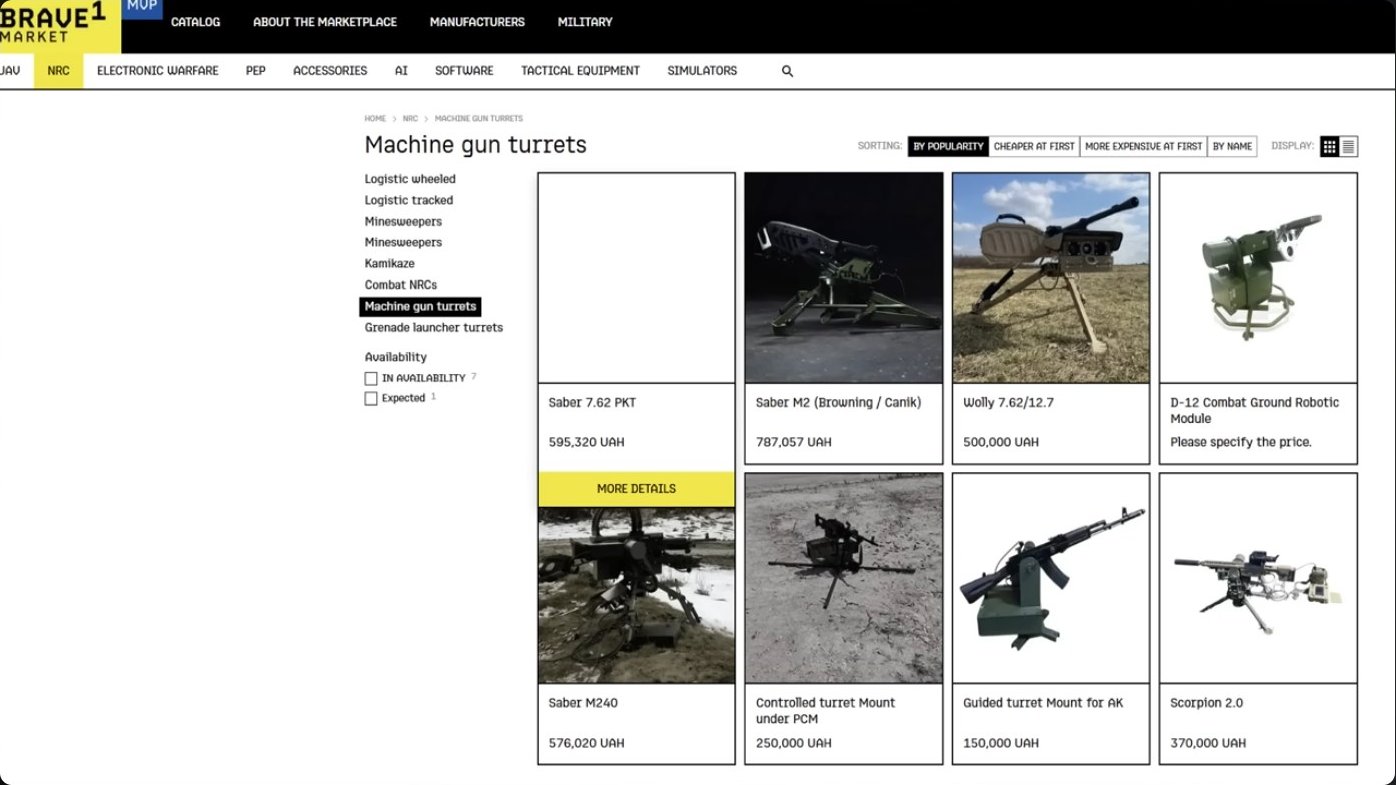Image resolution: width=1396 pixels, height=785 pixels.
Task: Click the 787,057 UAH price
Action: point(794,442)
